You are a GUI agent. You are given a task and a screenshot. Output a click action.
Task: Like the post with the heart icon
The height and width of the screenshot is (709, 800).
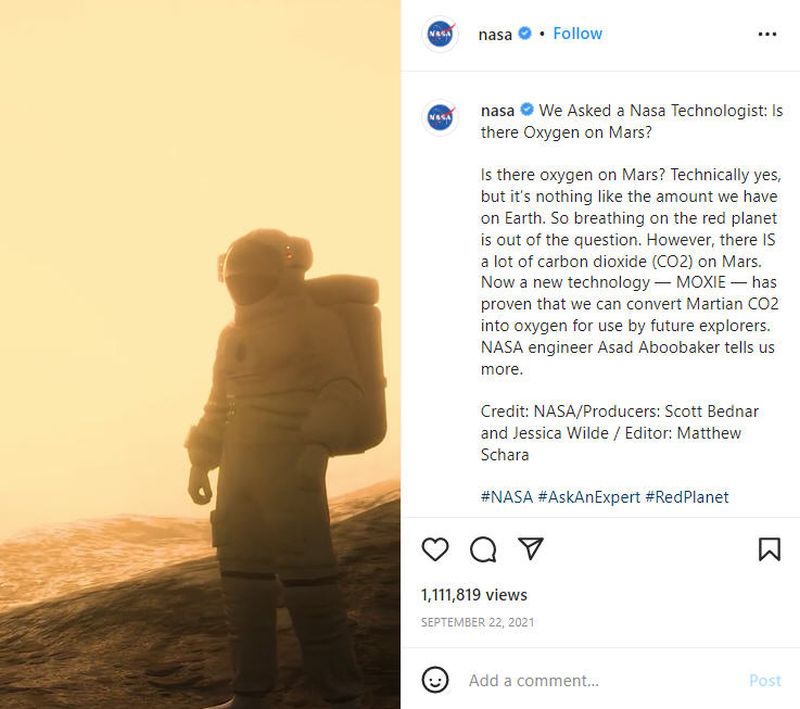tap(435, 549)
